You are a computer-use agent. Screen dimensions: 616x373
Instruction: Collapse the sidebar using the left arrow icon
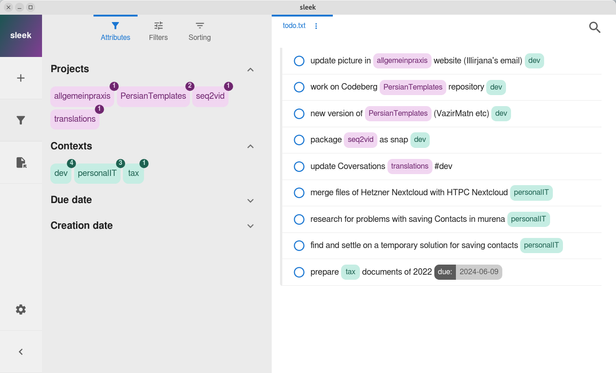click(x=21, y=351)
